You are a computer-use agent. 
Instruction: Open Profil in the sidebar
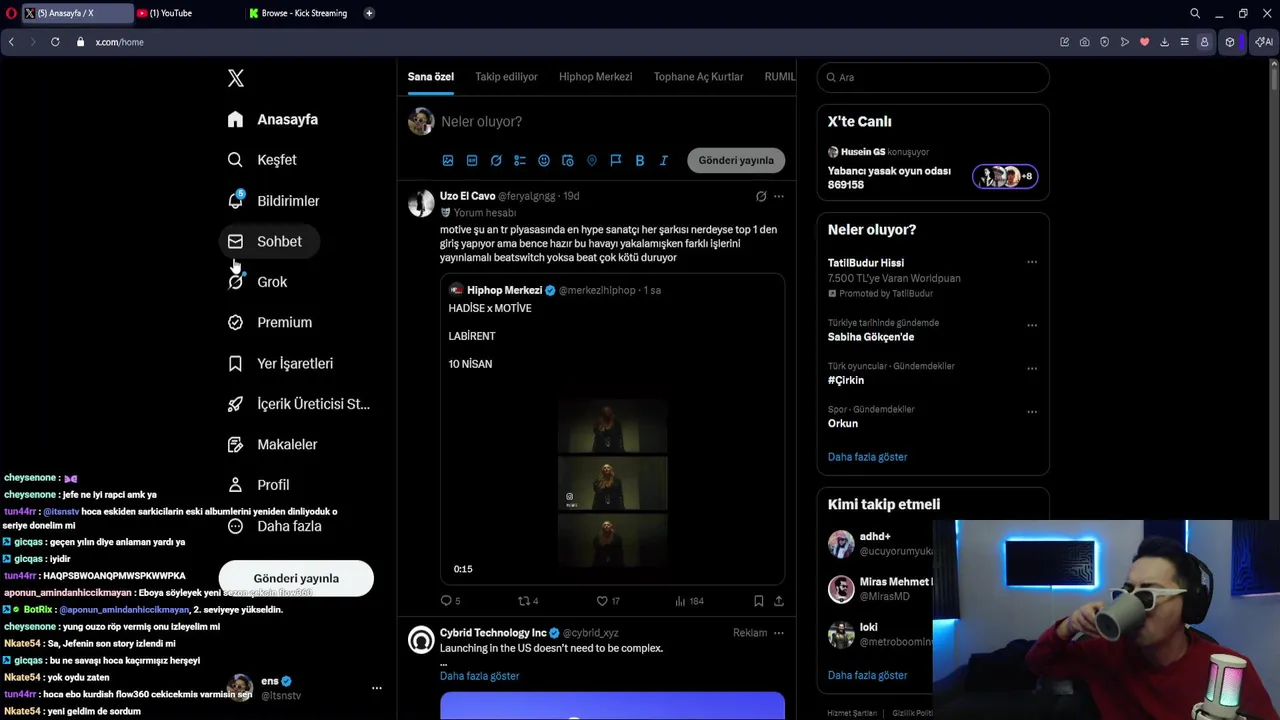pos(258,485)
